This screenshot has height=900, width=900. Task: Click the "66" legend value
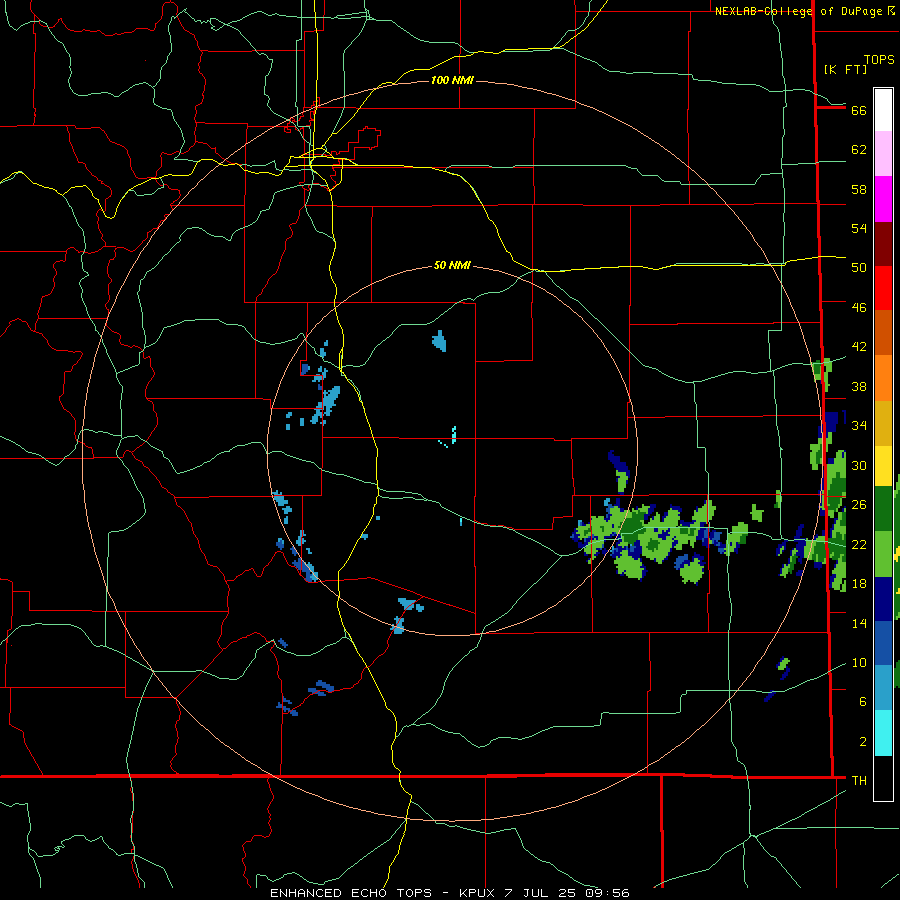coord(859,110)
